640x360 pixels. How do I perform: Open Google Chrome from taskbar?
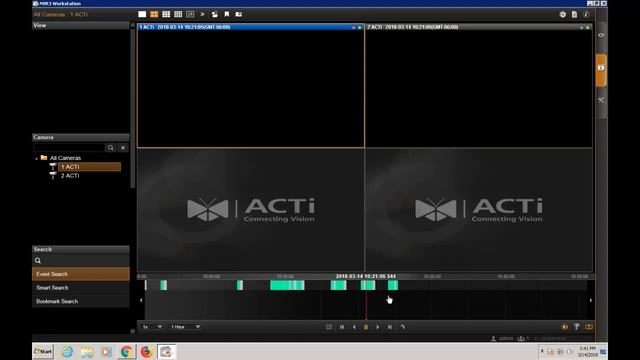(x=126, y=351)
